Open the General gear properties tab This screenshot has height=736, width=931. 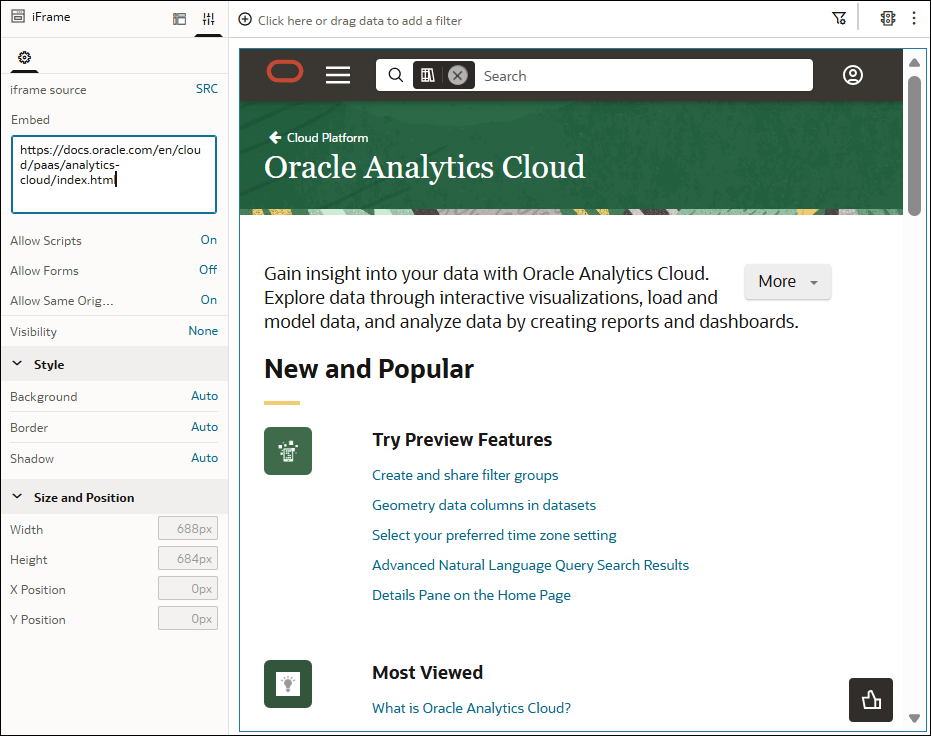click(x=24, y=57)
